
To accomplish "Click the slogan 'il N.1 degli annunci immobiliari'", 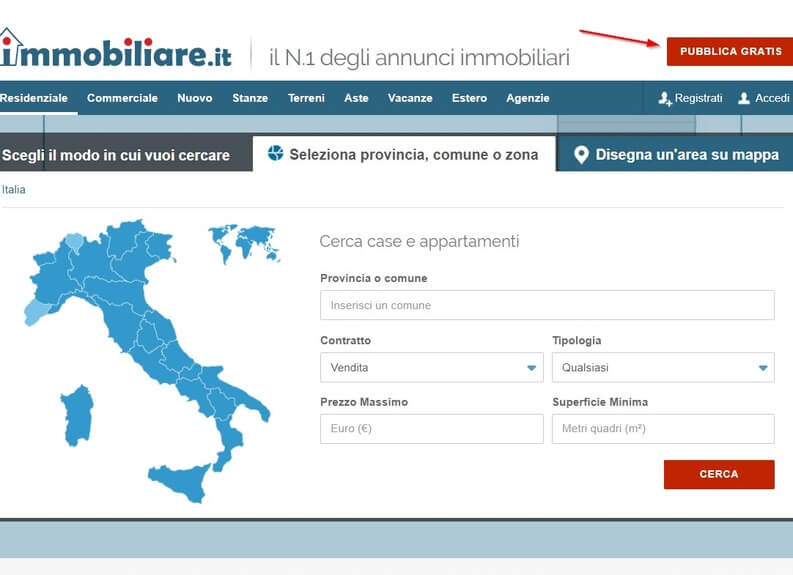I will 419,57.
